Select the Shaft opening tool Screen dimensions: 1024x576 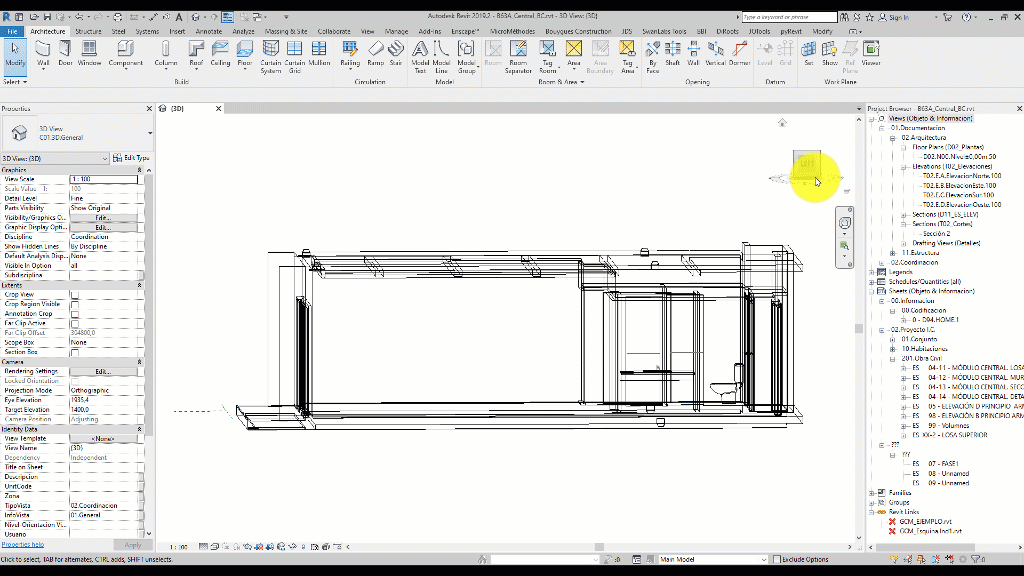673,54
